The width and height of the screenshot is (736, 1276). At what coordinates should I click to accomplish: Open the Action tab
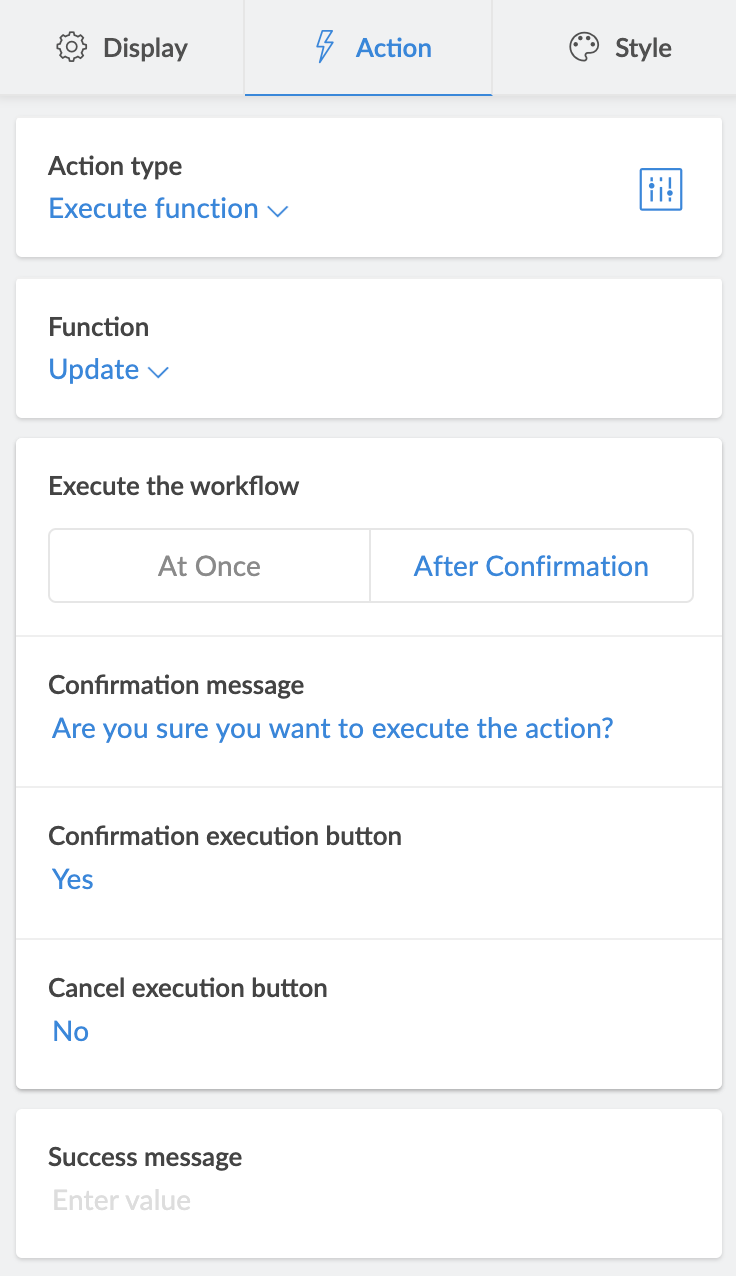coord(368,48)
